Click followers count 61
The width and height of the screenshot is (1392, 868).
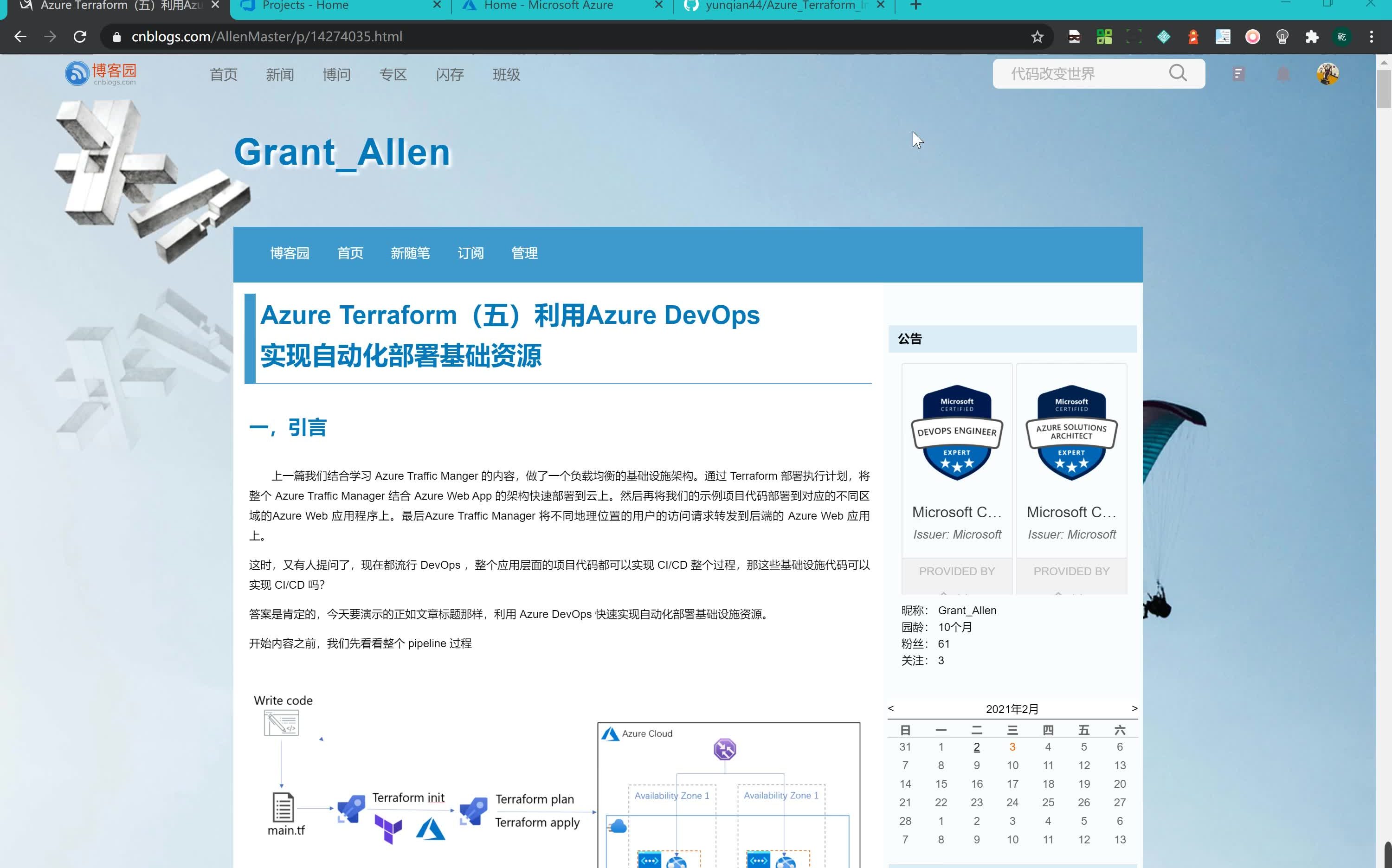944,643
